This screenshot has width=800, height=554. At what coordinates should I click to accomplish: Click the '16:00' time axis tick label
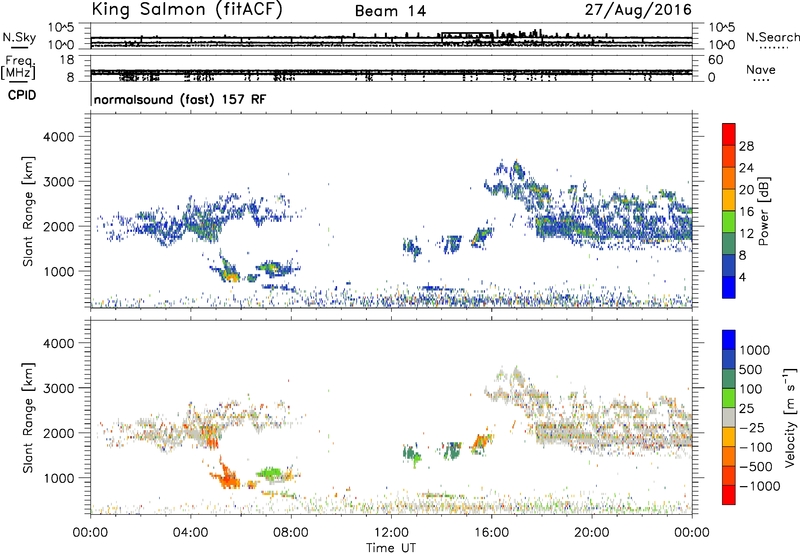pos(491,533)
